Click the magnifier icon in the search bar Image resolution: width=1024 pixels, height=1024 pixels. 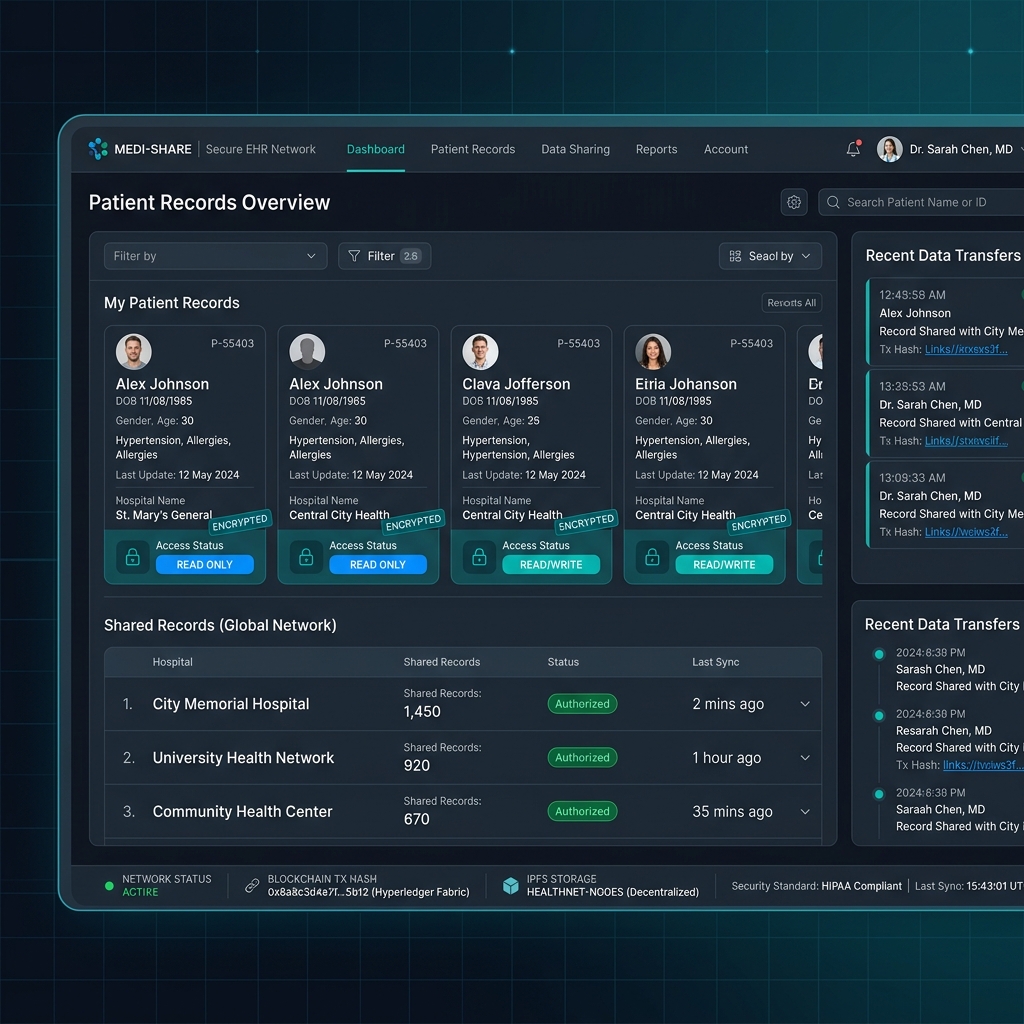[x=832, y=201]
